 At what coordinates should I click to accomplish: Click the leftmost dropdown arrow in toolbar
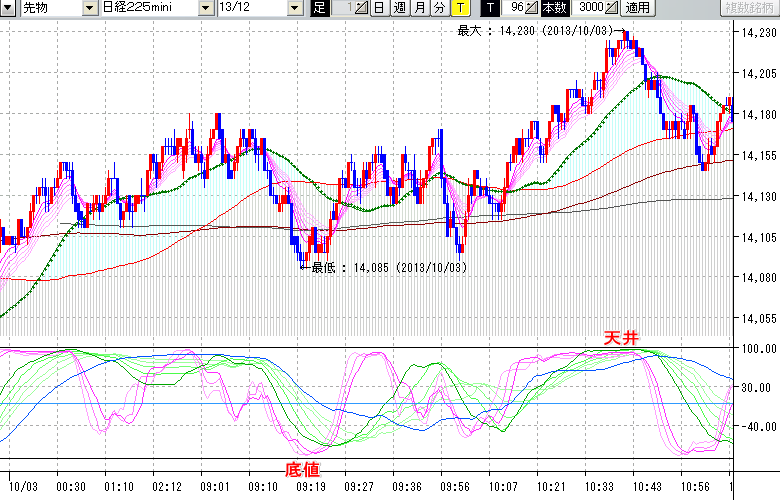pos(8,8)
